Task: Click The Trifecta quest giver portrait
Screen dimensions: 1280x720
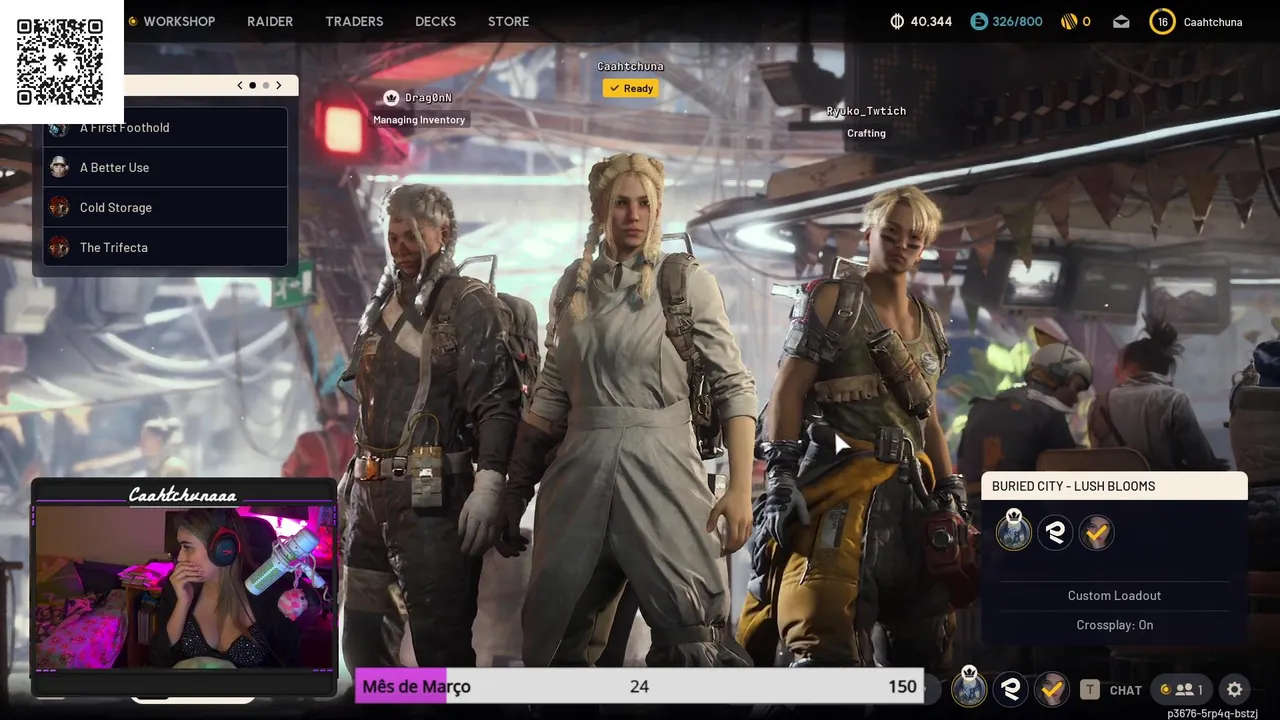Action: (59, 247)
